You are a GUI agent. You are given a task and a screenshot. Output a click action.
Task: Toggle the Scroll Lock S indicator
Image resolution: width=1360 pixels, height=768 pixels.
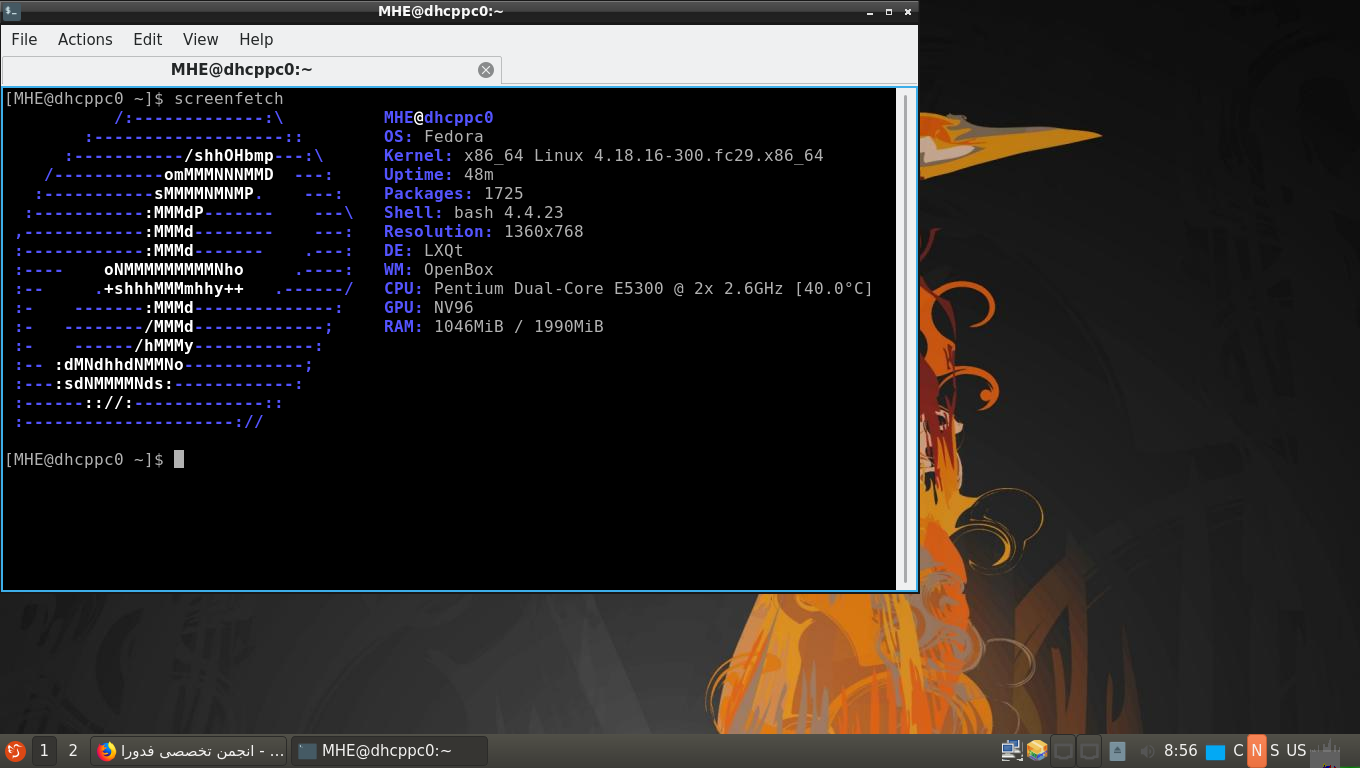(1274, 750)
